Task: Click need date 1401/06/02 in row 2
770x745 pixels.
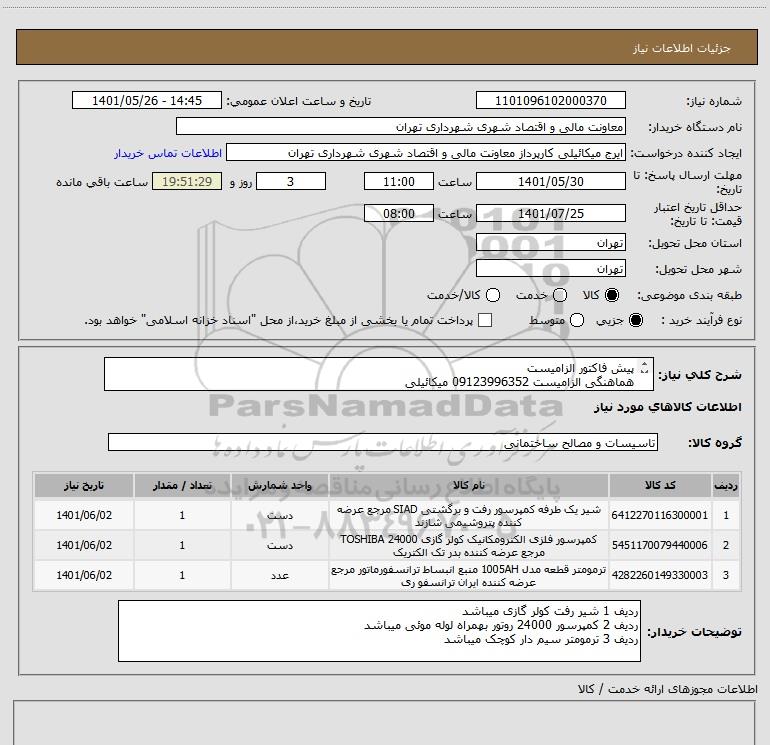Action: (x=84, y=545)
